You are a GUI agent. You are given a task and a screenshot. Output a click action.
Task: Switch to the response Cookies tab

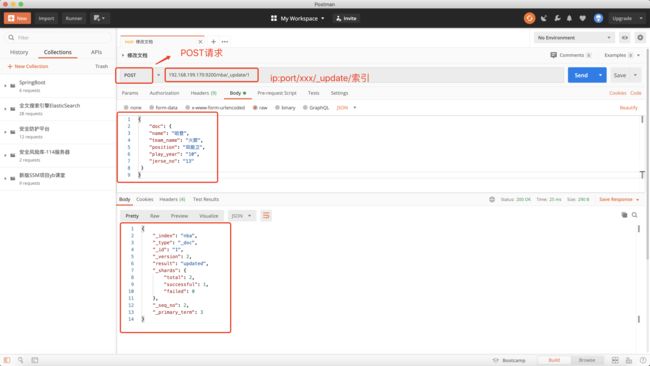coord(145,199)
